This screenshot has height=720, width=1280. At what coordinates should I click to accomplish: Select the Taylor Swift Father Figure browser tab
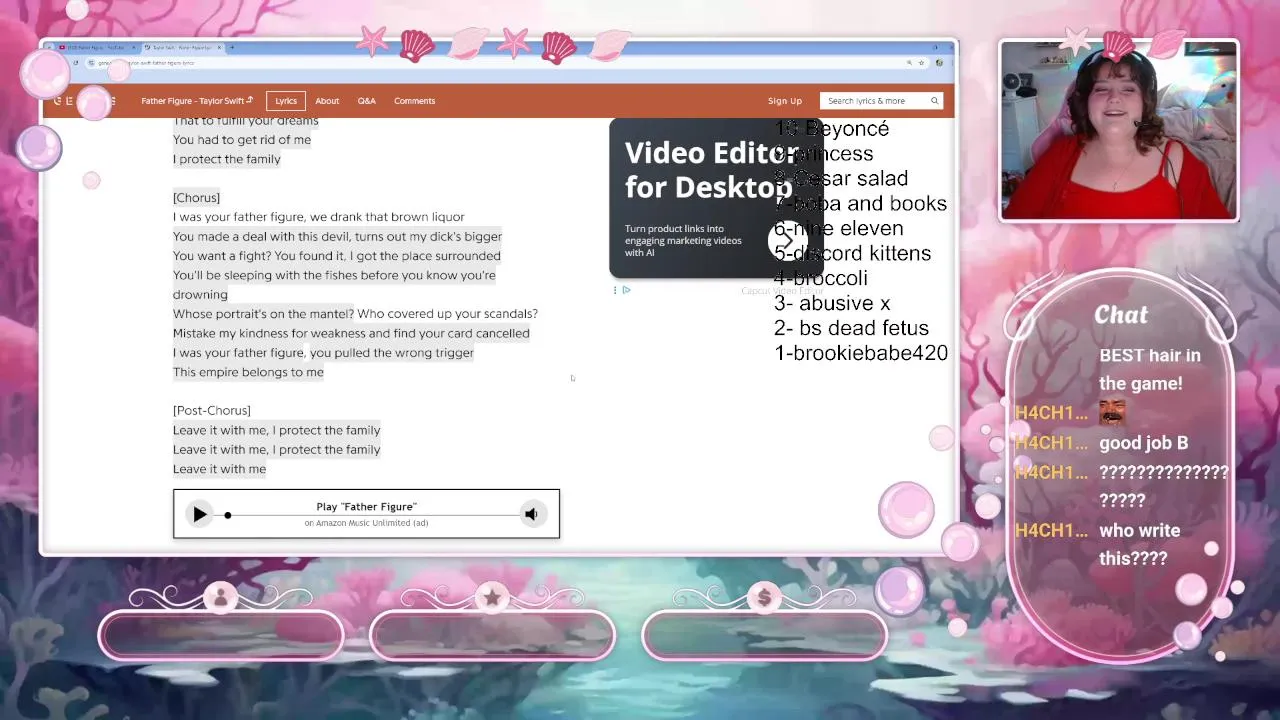[183, 47]
